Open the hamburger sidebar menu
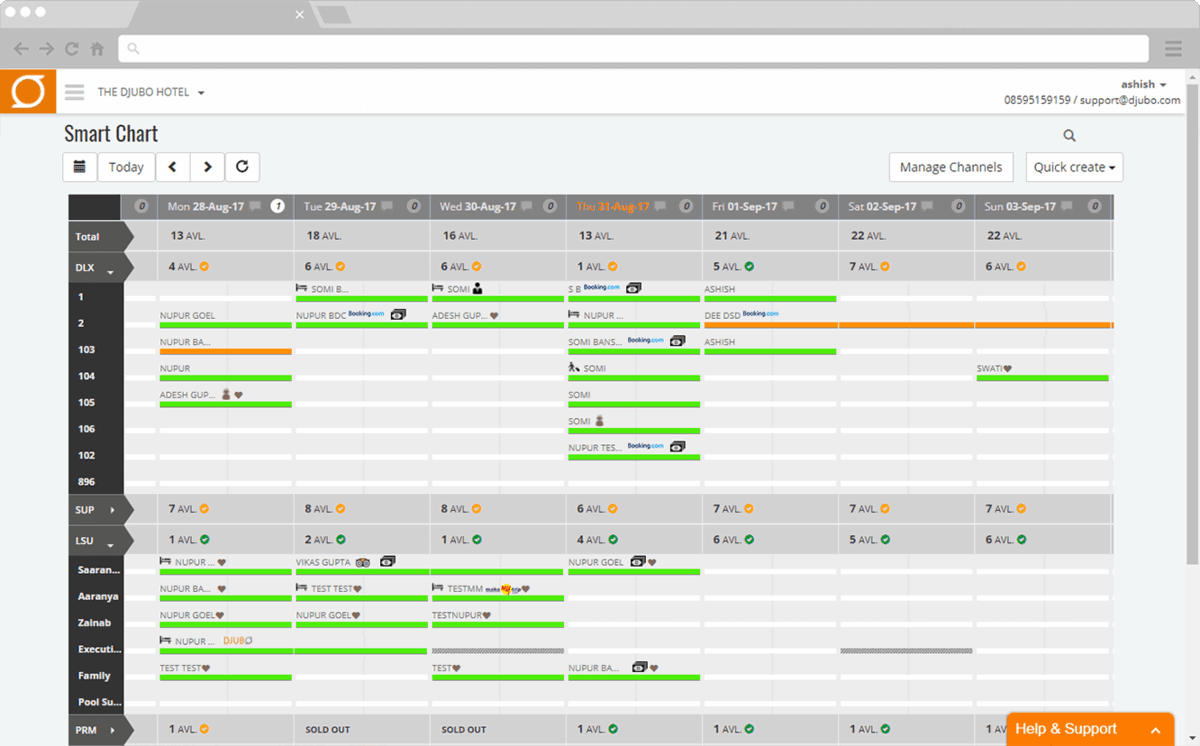Screen dimensions: 1200x746 pyautogui.click(x=74, y=92)
